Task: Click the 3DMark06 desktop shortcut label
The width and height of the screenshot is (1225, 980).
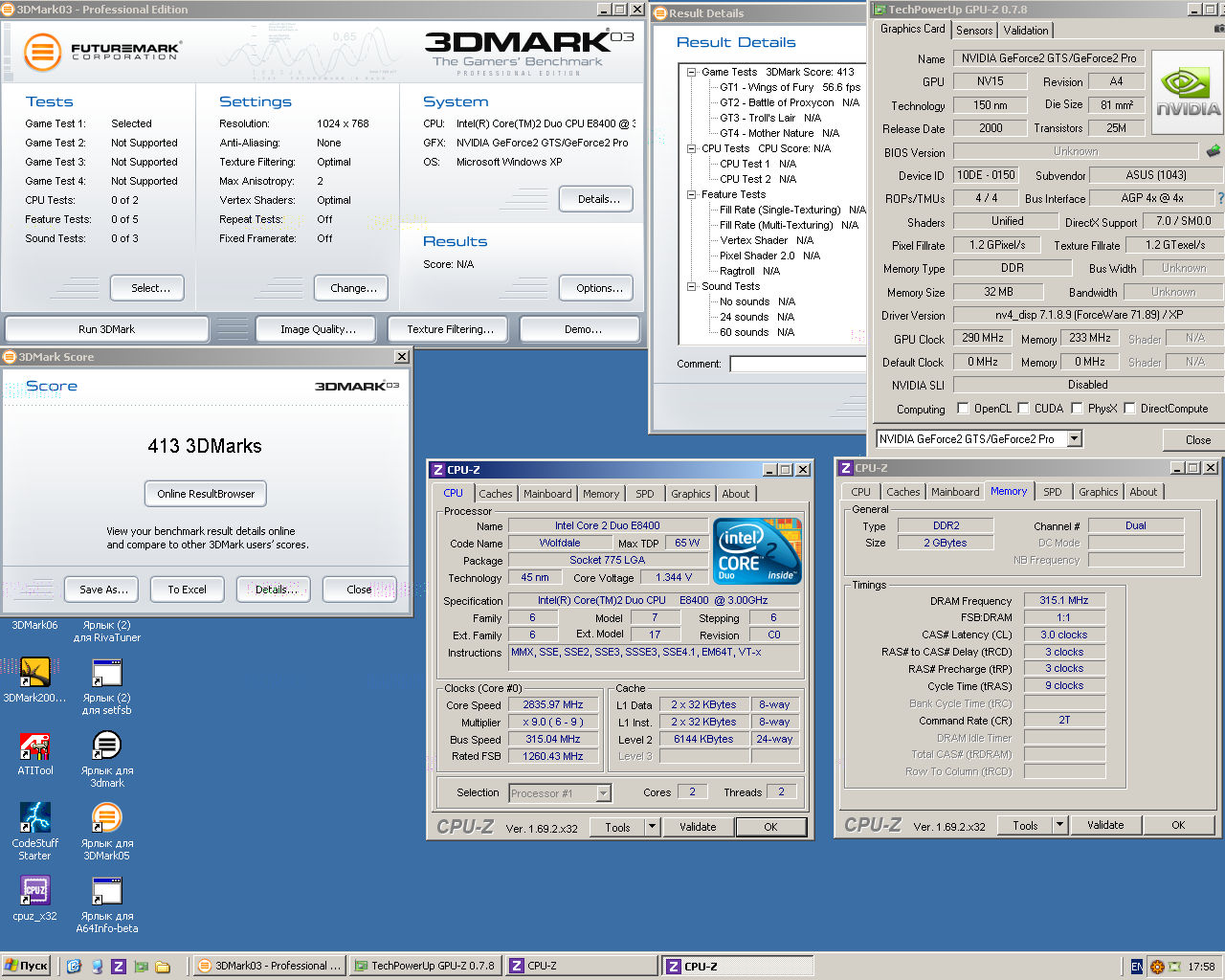Action: [x=34, y=625]
